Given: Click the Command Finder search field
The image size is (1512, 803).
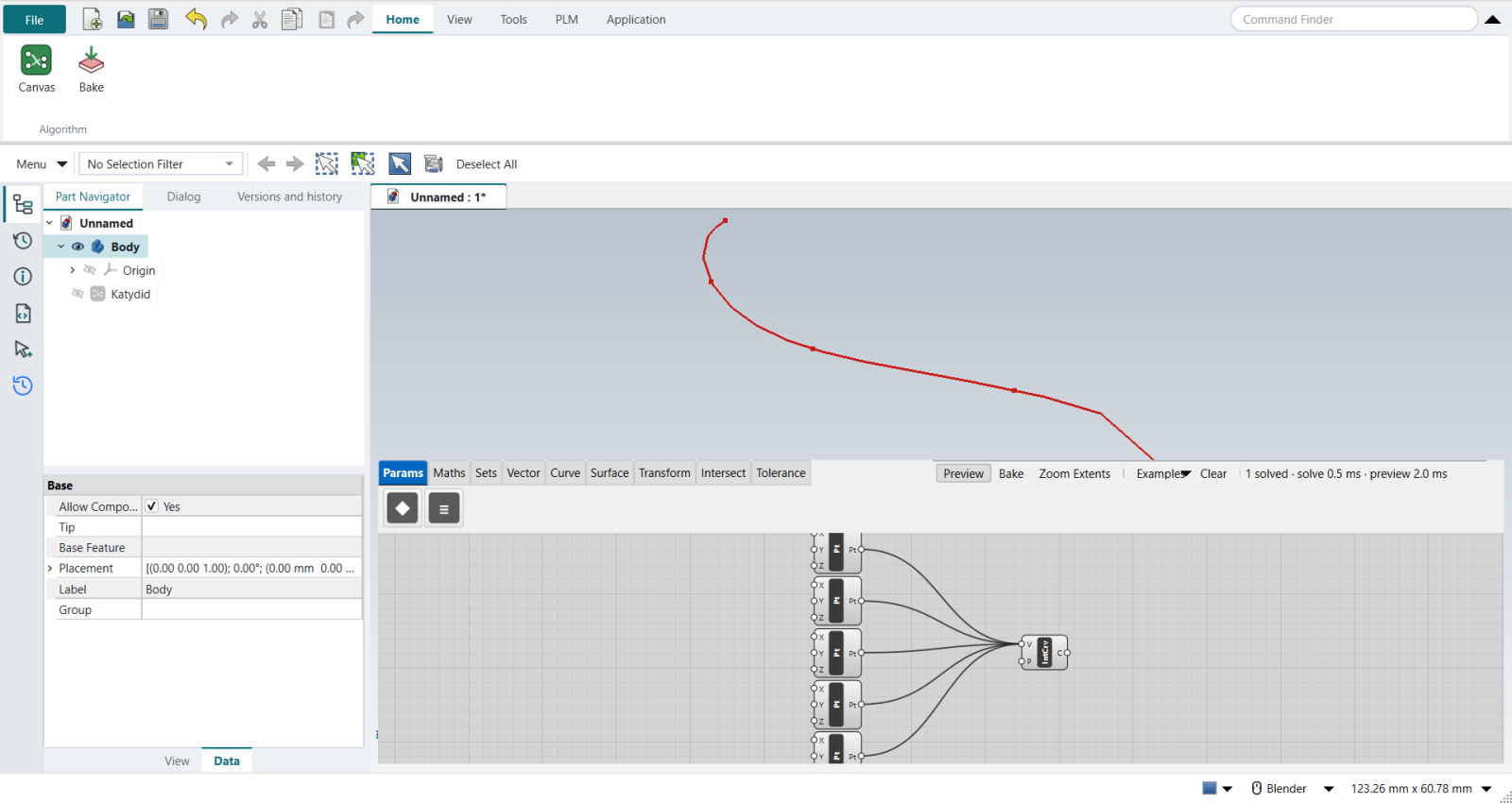Looking at the screenshot, I should coord(1353,19).
